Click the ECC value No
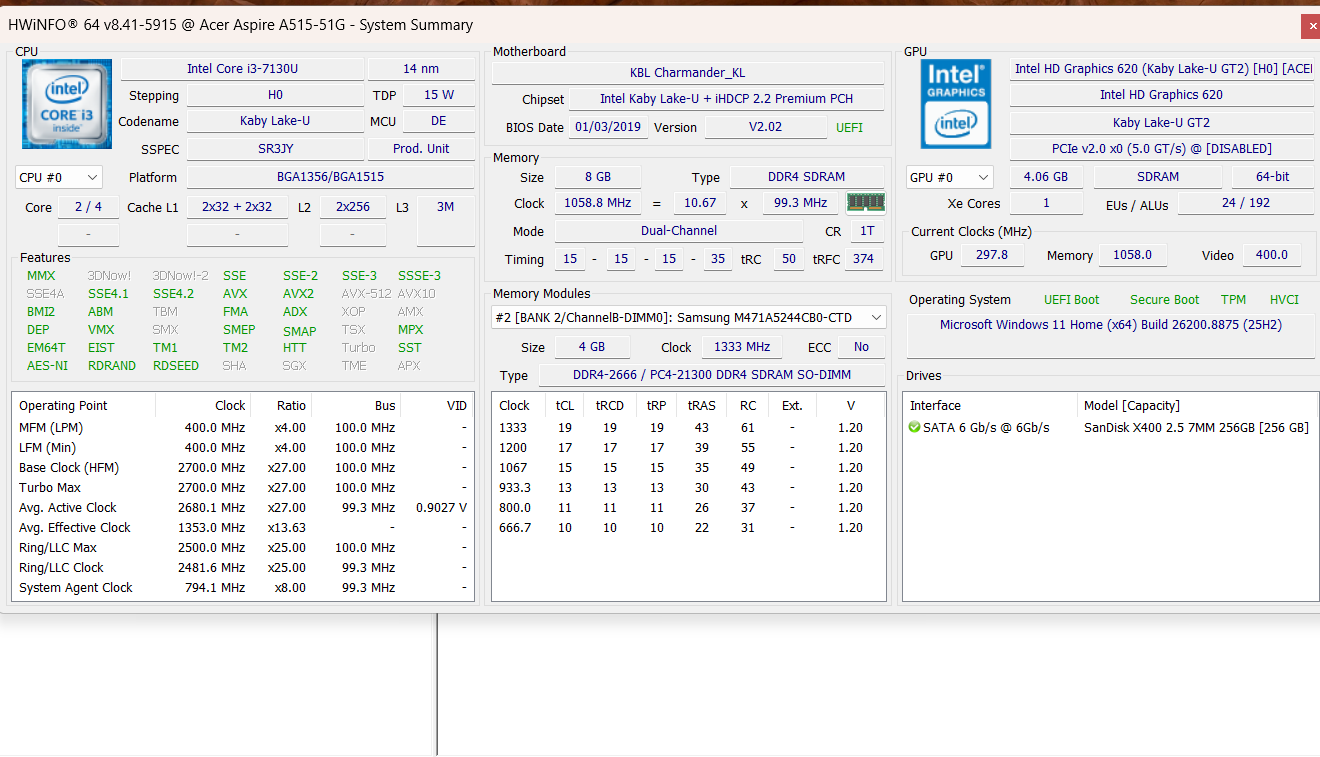 tap(861, 347)
